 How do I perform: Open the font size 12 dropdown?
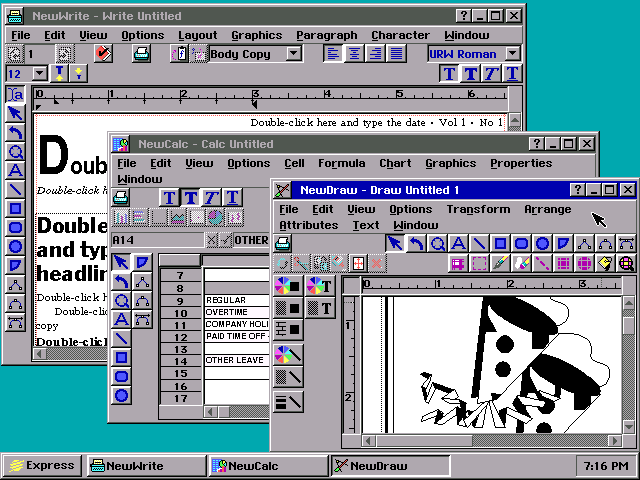point(40,74)
